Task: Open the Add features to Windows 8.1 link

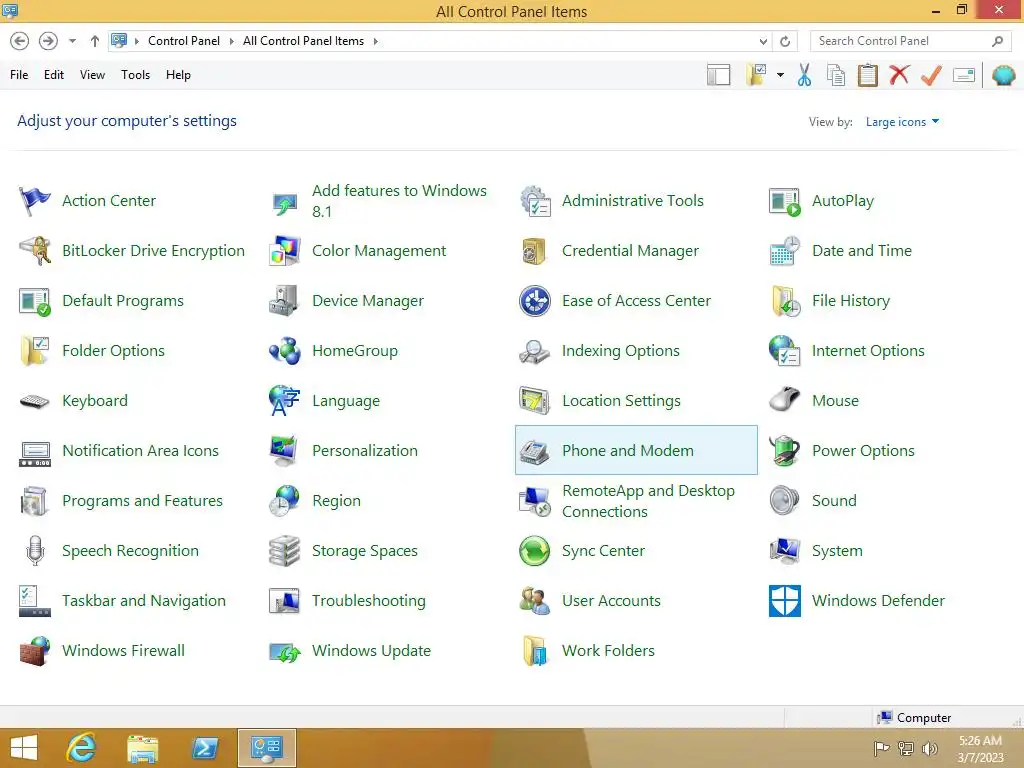Action: click(399, 200)
